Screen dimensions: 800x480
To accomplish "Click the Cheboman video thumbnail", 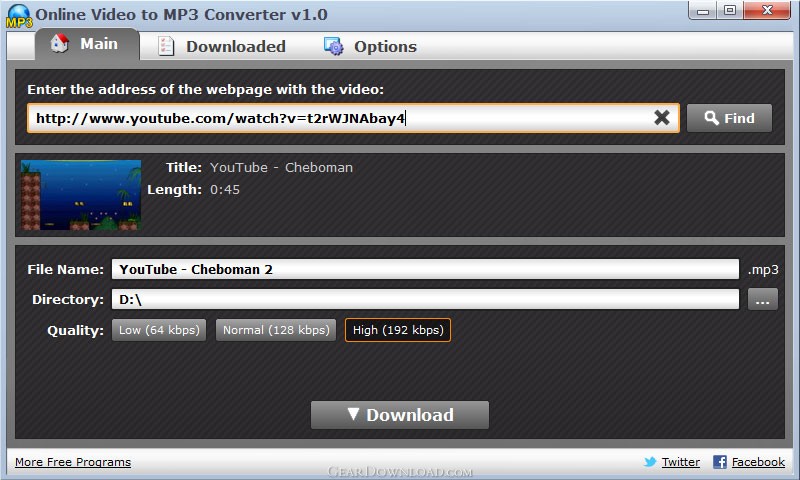I will (81, 195).
